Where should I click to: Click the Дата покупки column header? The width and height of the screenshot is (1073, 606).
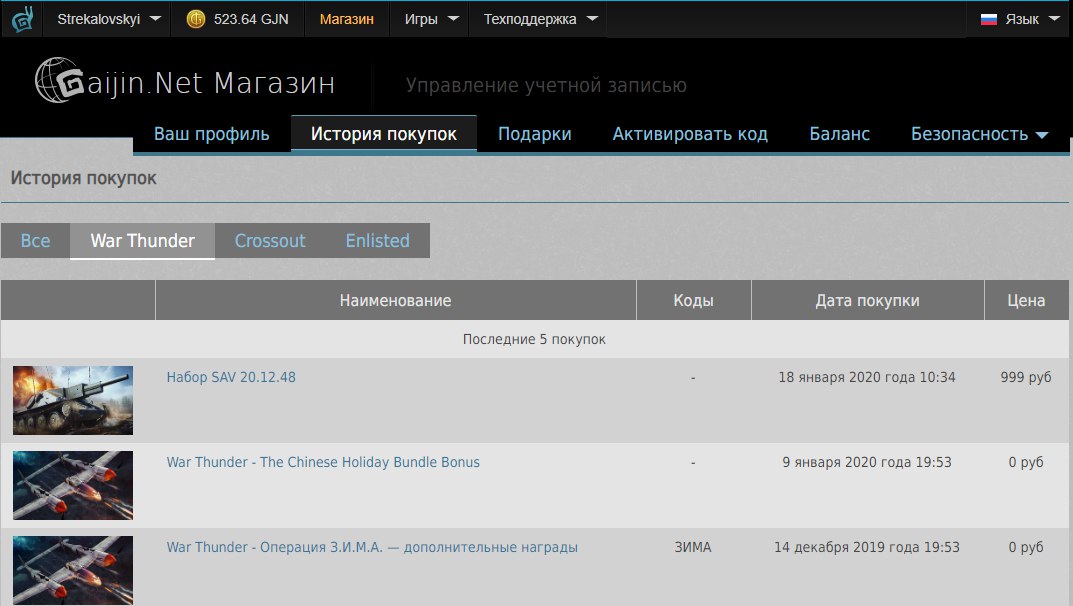coord(868,300)
